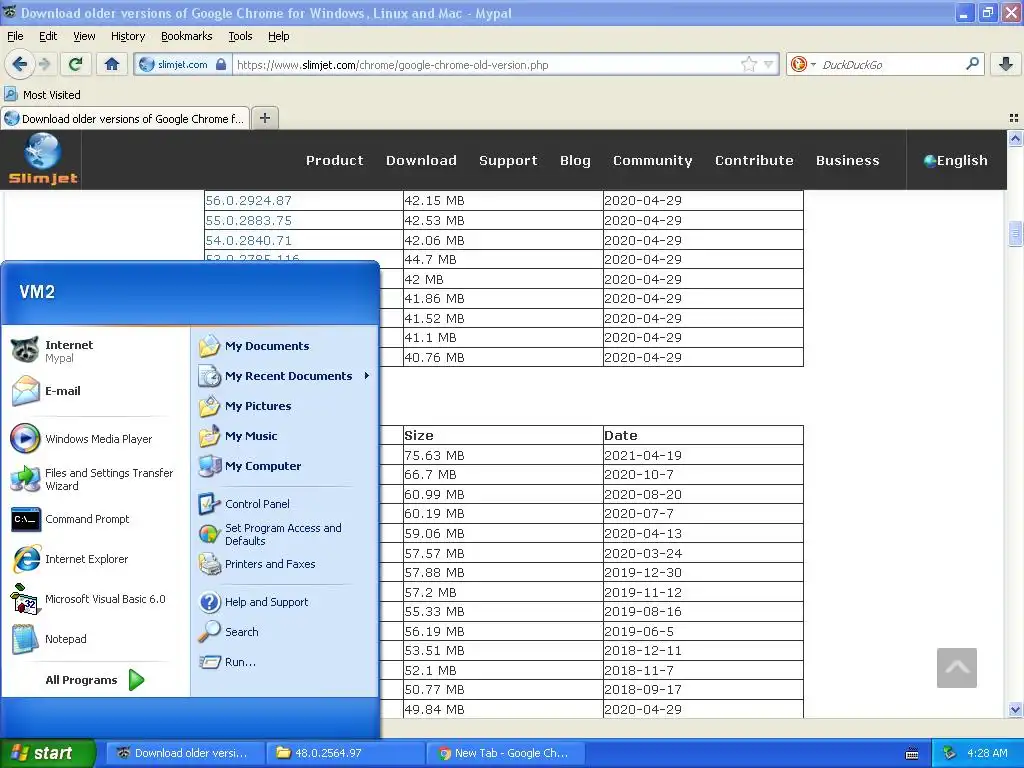Open Set Program Access and Defaults
This screenshot has width=1024, height=768.
click(x=284, y=534)
